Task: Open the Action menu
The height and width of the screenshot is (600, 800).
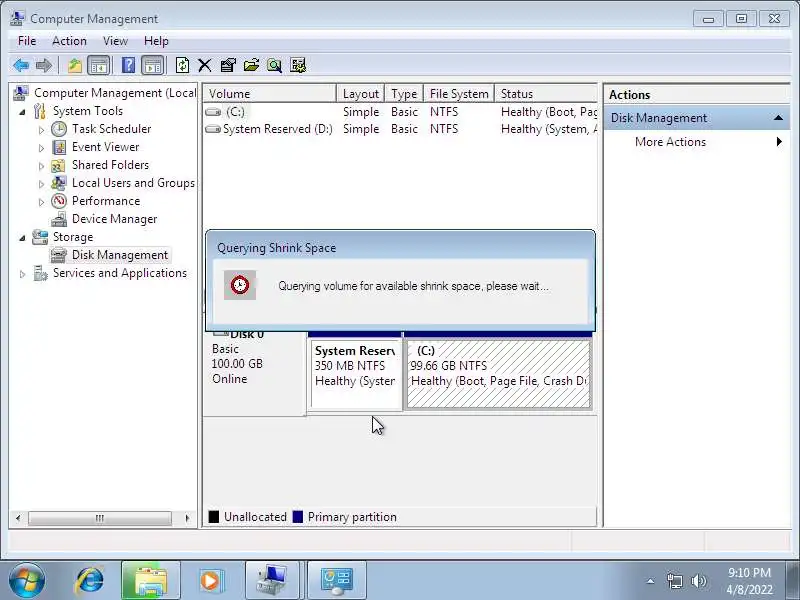Action: (x=69, y=41)
